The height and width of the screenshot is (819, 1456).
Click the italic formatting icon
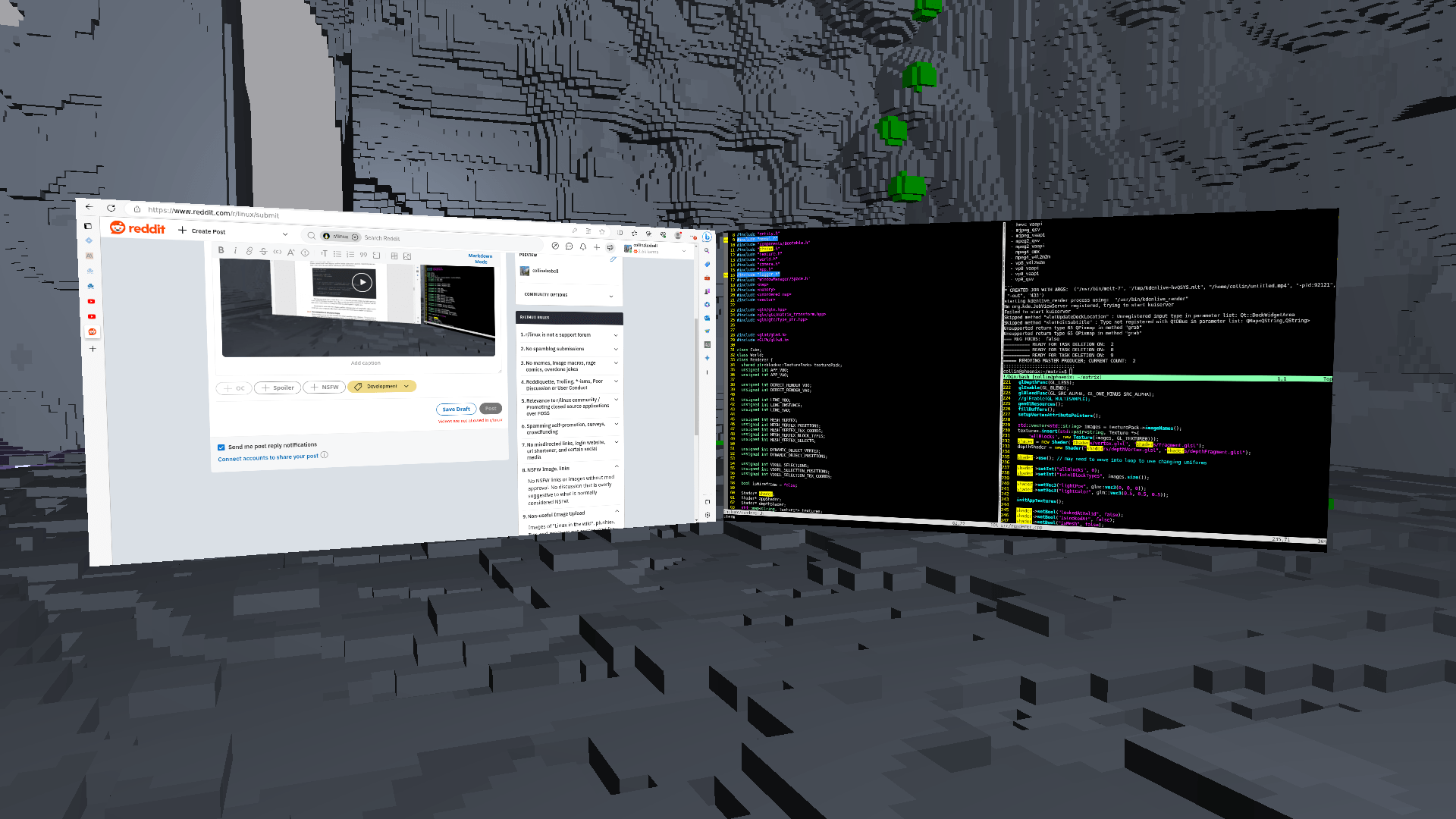235,250
